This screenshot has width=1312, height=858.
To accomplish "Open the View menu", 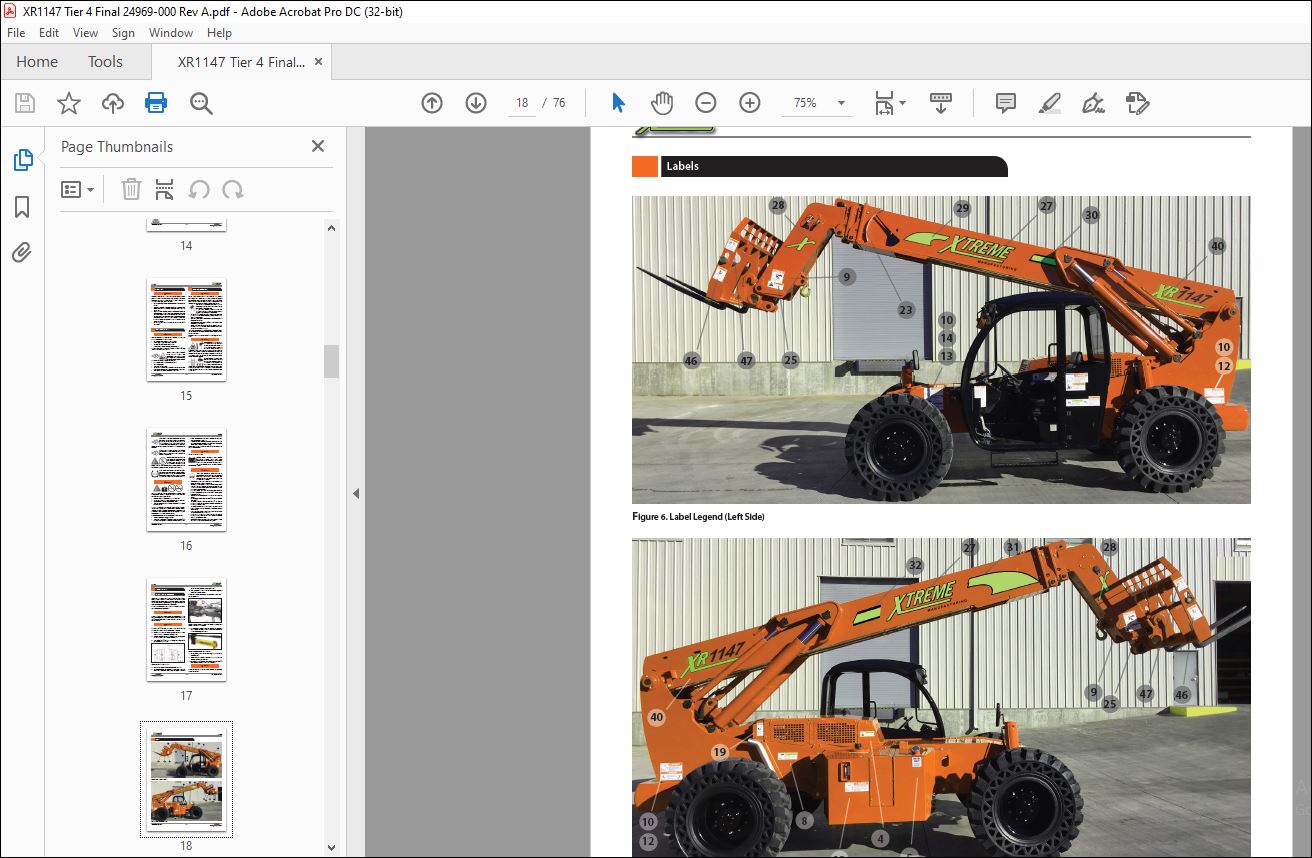I will point(86,33).
